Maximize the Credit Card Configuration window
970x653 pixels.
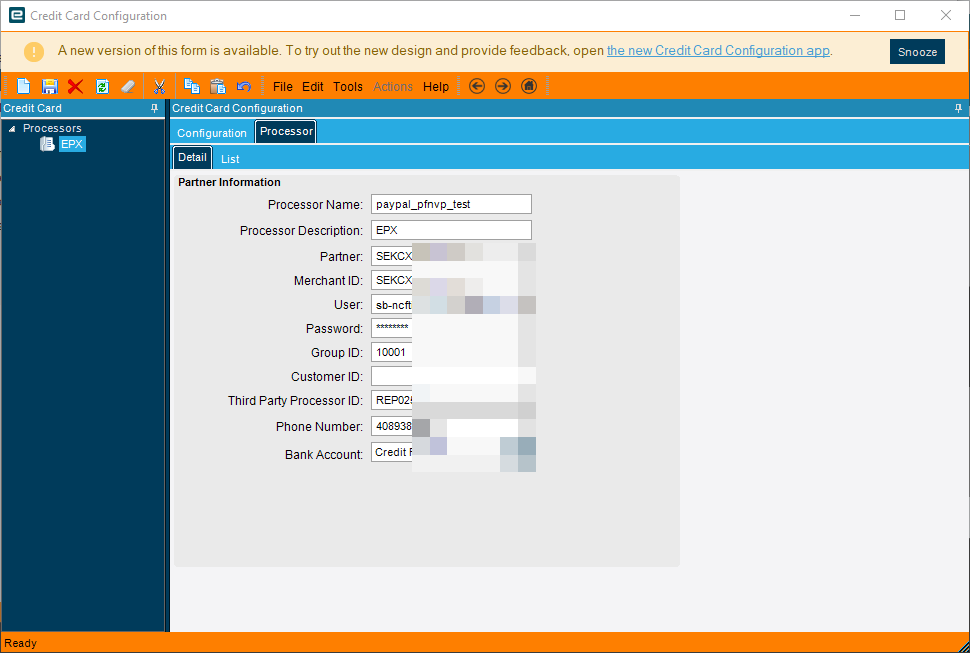tap(900, 15)
